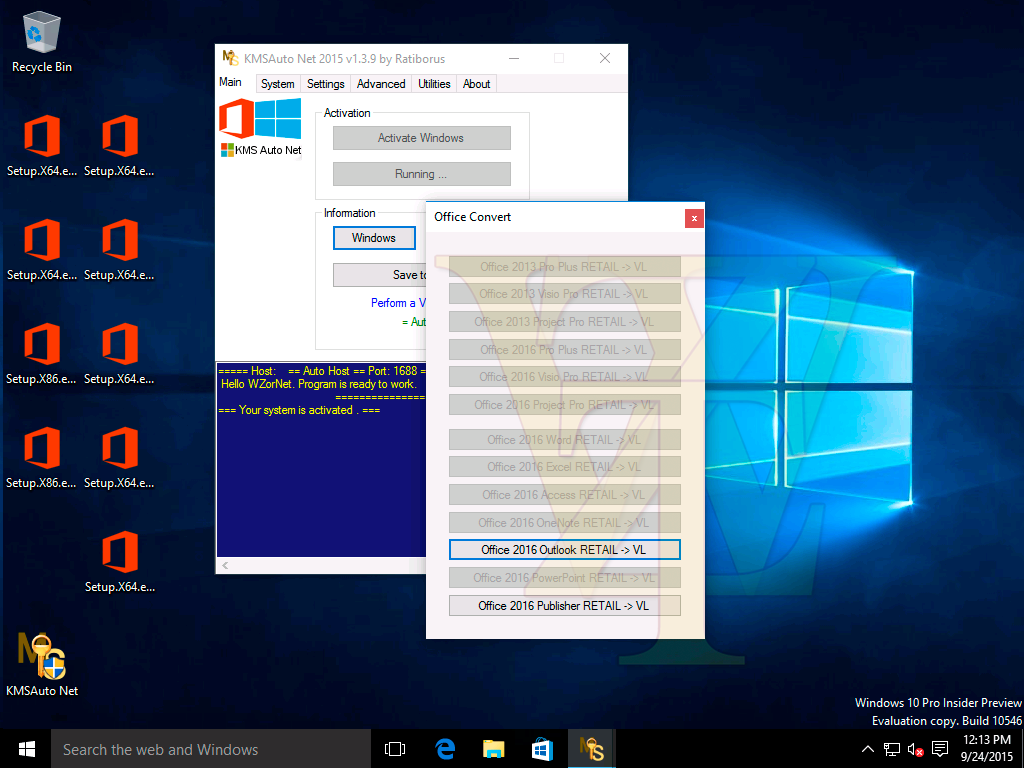Open the Windows Start menu
Screen dimensions: 1024x768
(x=26, y=749)
